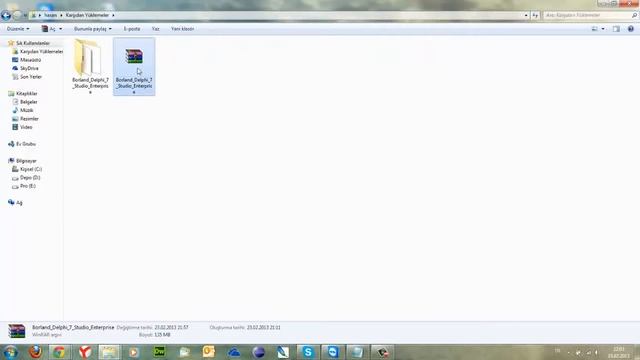Image resolution: width=640 pixels, height=360 pixels.
Task: Click the Windows Explorer taskbar icon
Action: coord(109,352)
